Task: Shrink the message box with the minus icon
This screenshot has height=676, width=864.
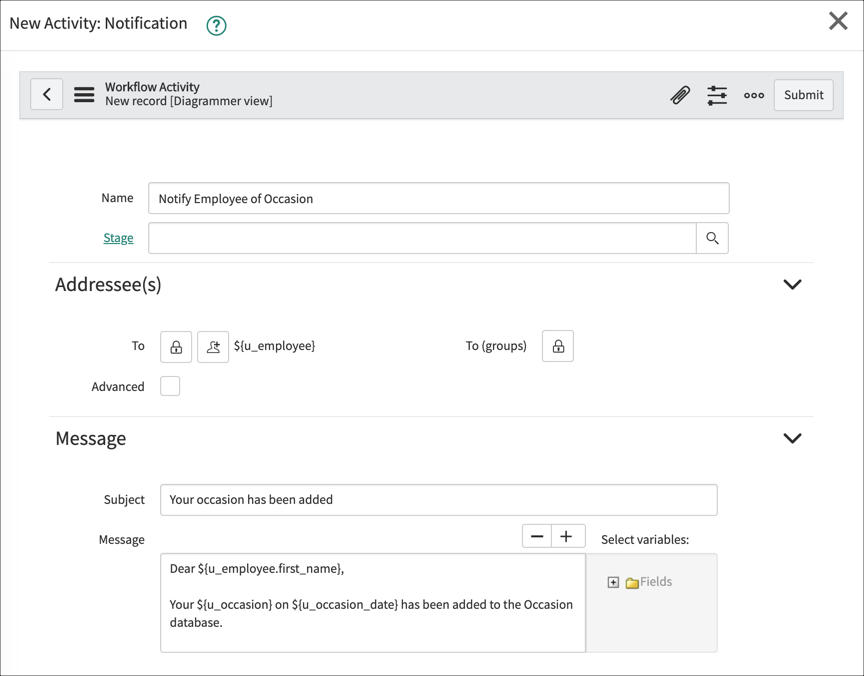Action: [537, 536]
